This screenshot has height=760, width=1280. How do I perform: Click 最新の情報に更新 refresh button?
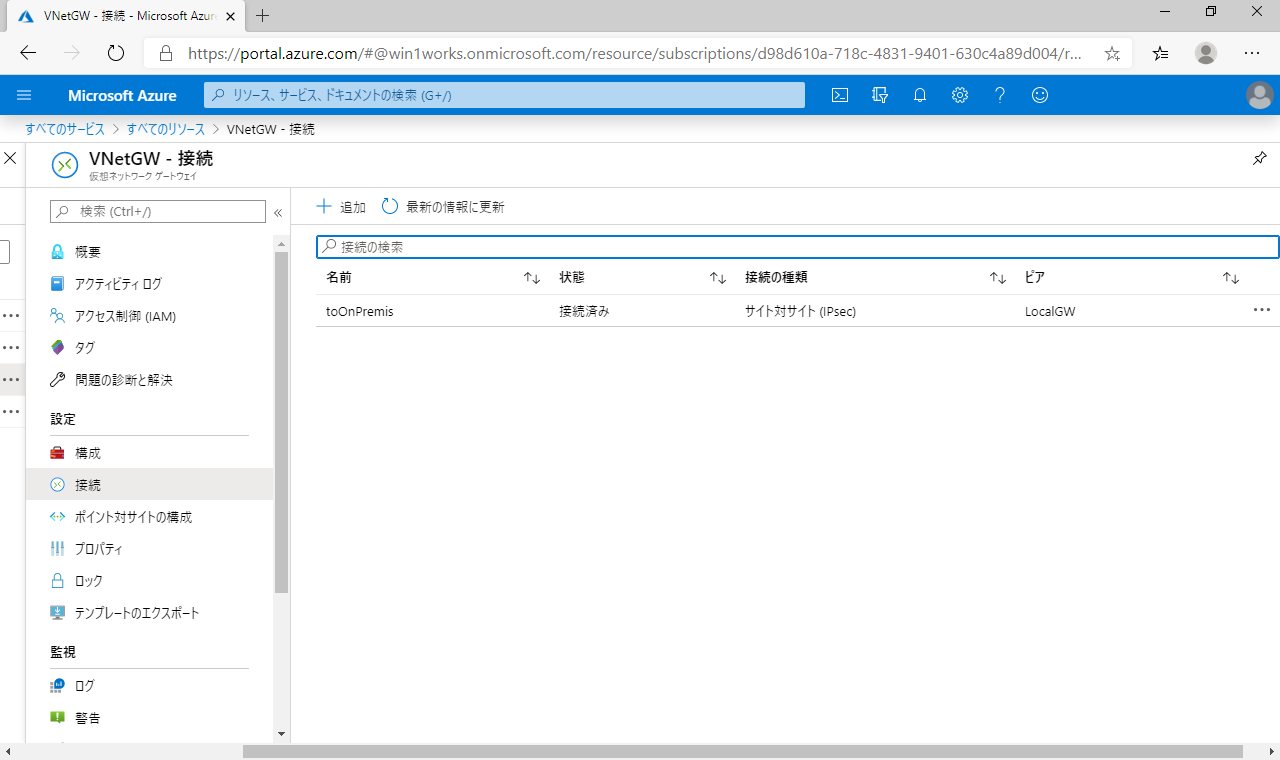pyautogui.click(x=443, y=207)
